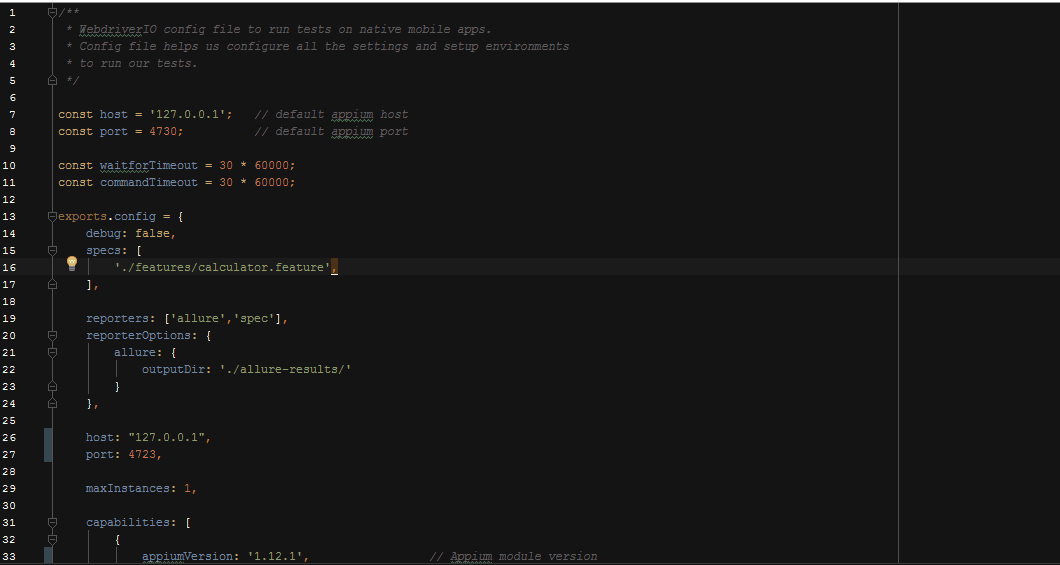Image resolution: width=1060 pixels, height=565 pixels.
Task: Collapse the specs array fold marker
Action: (x=53, y=250)
